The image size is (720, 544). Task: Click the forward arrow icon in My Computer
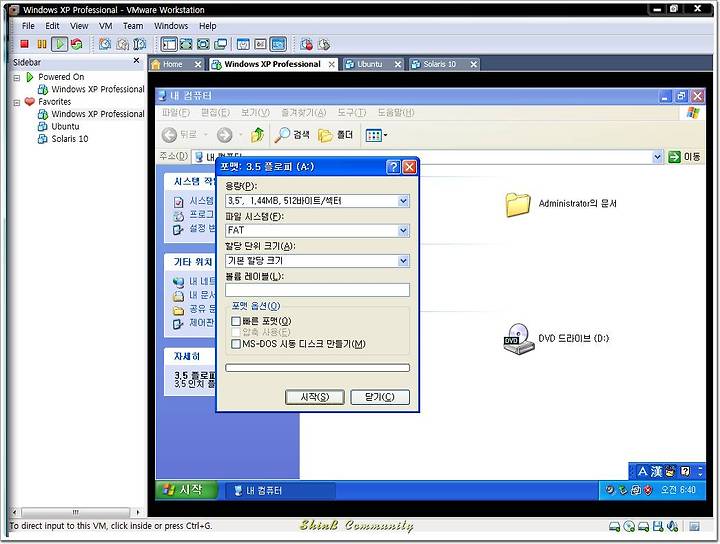225,135
